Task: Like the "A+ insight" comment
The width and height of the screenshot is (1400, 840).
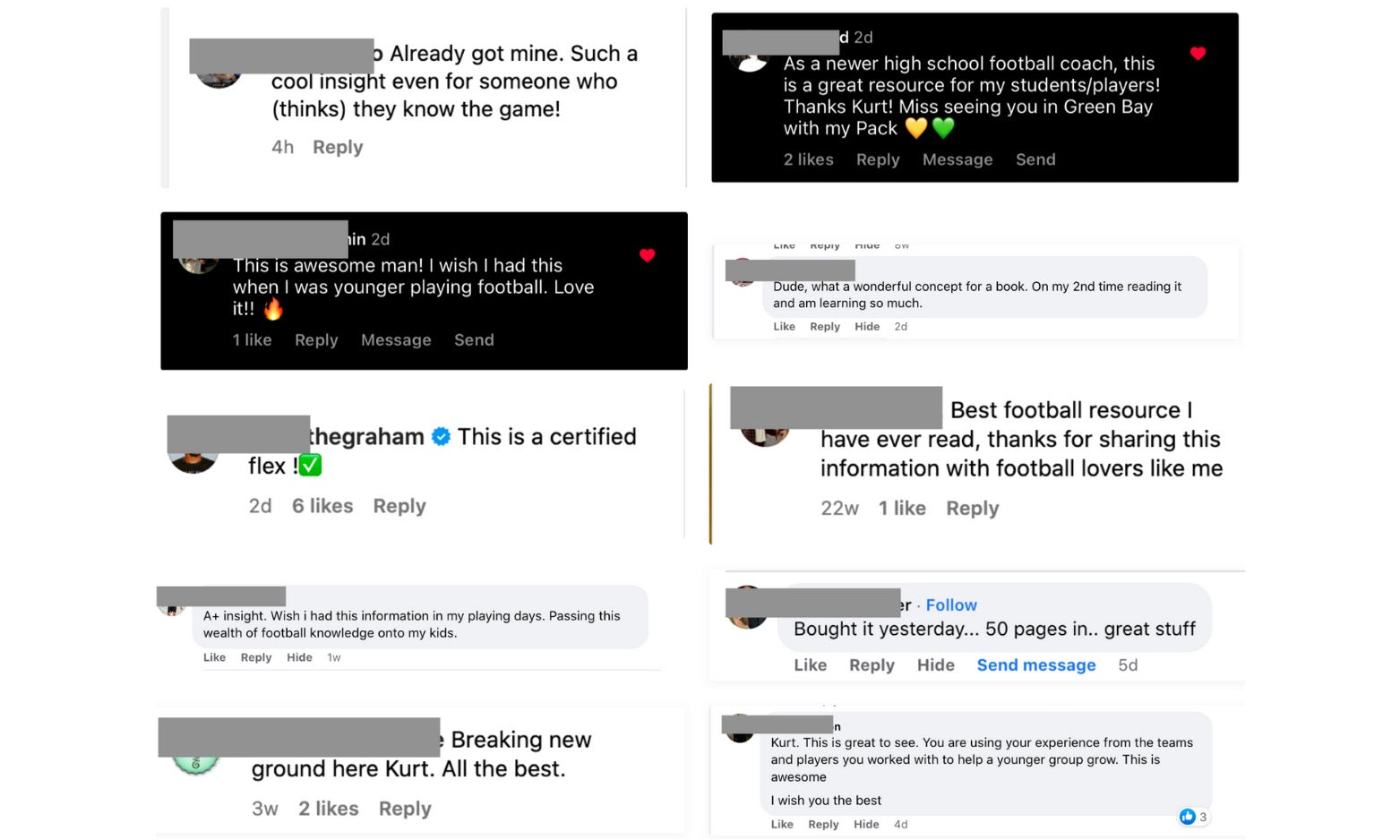Action: pos(214,657)
